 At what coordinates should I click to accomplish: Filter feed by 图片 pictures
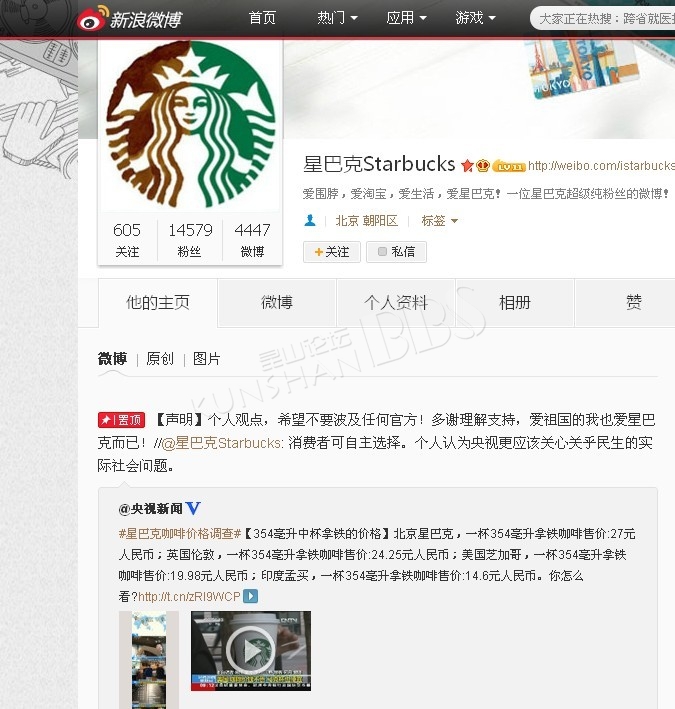point(207,359)
